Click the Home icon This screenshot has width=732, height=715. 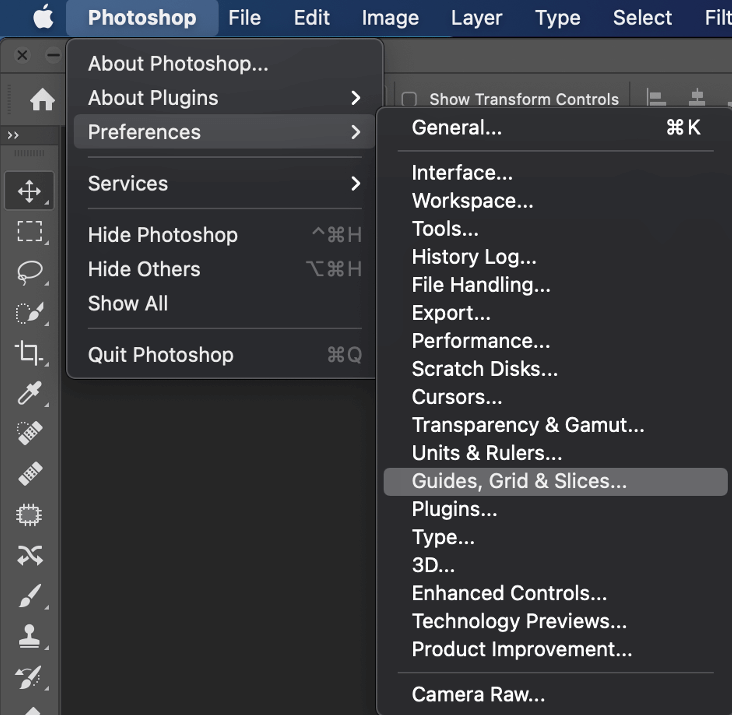[x=42, y=99]
